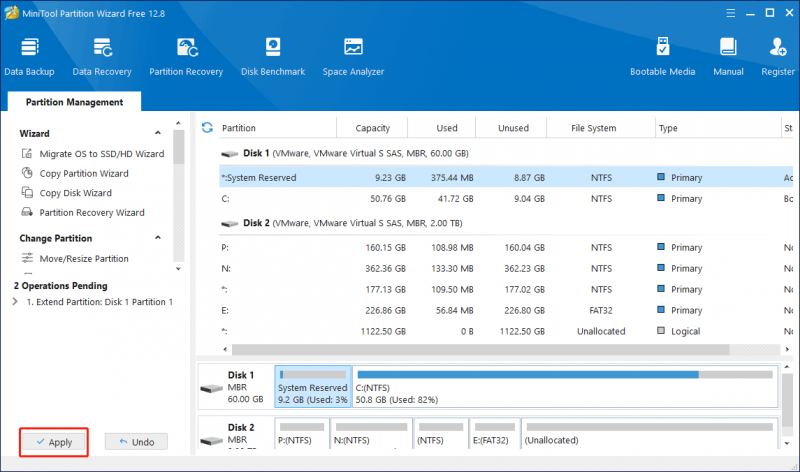Collapse the Change Partition section
This screenshot has width=800, height=472.
coord(158,238)
